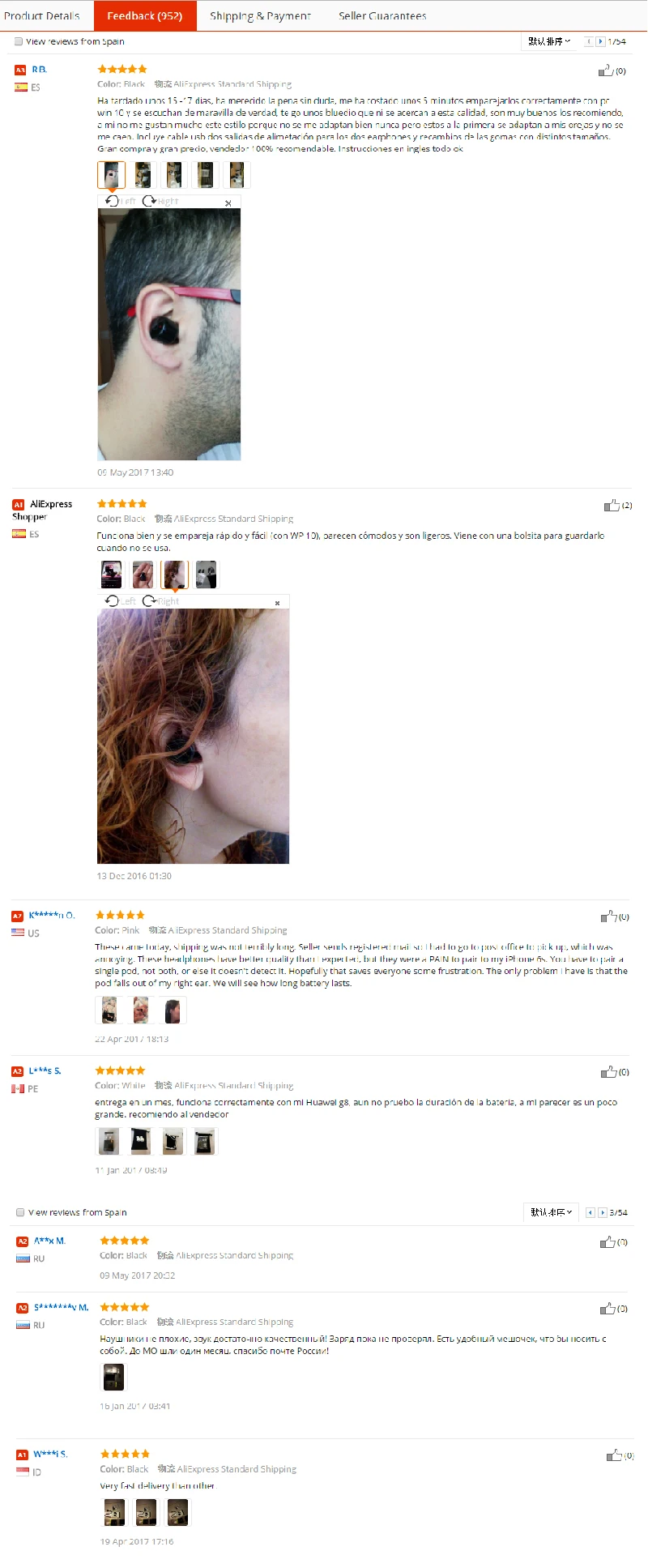Open the top sort order dropdown
648x1568 pixels.
coord(549,41)
